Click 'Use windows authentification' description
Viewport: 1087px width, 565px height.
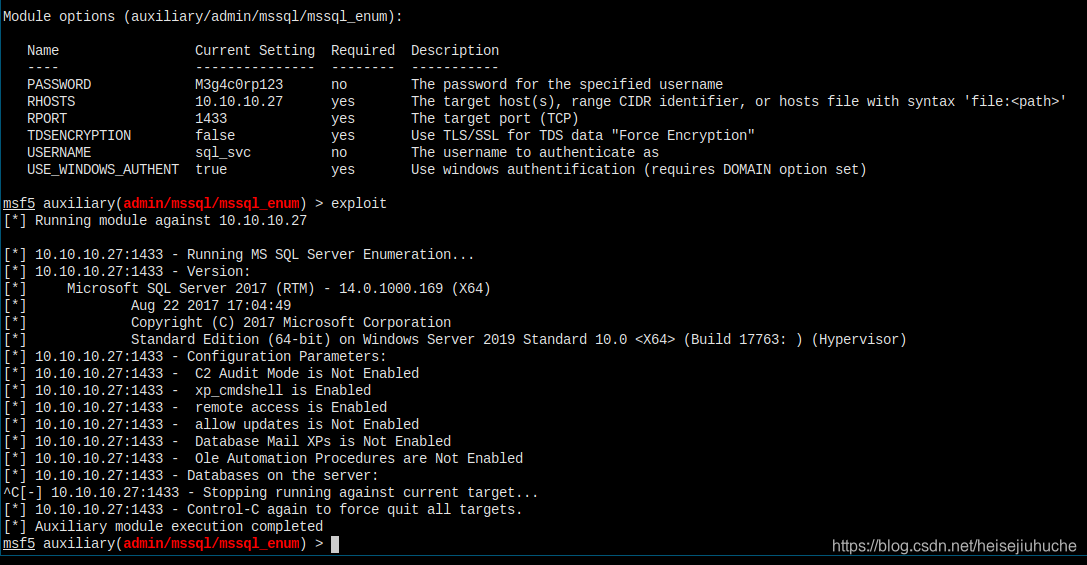(x=638, y=169)
